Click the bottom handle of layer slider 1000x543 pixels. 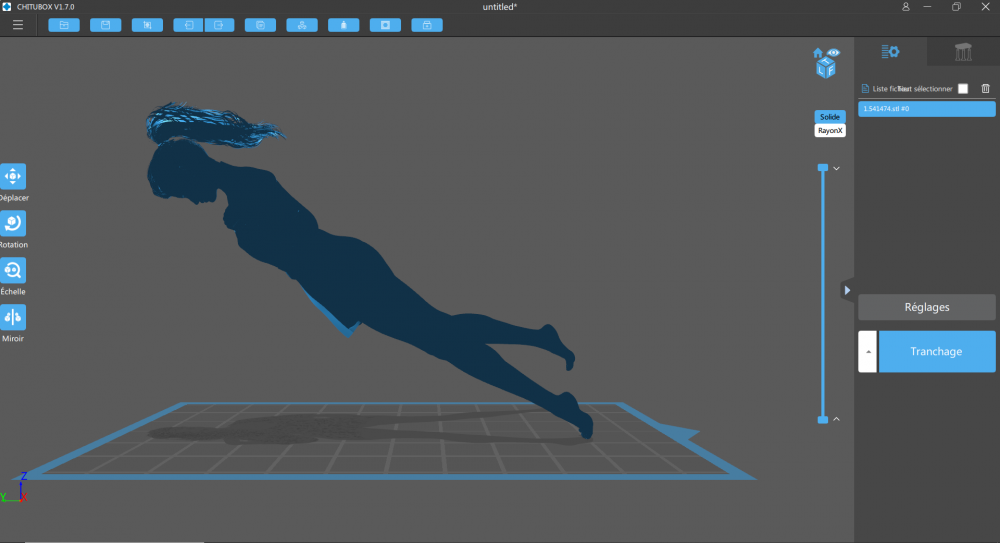click(x=823, y=420)
